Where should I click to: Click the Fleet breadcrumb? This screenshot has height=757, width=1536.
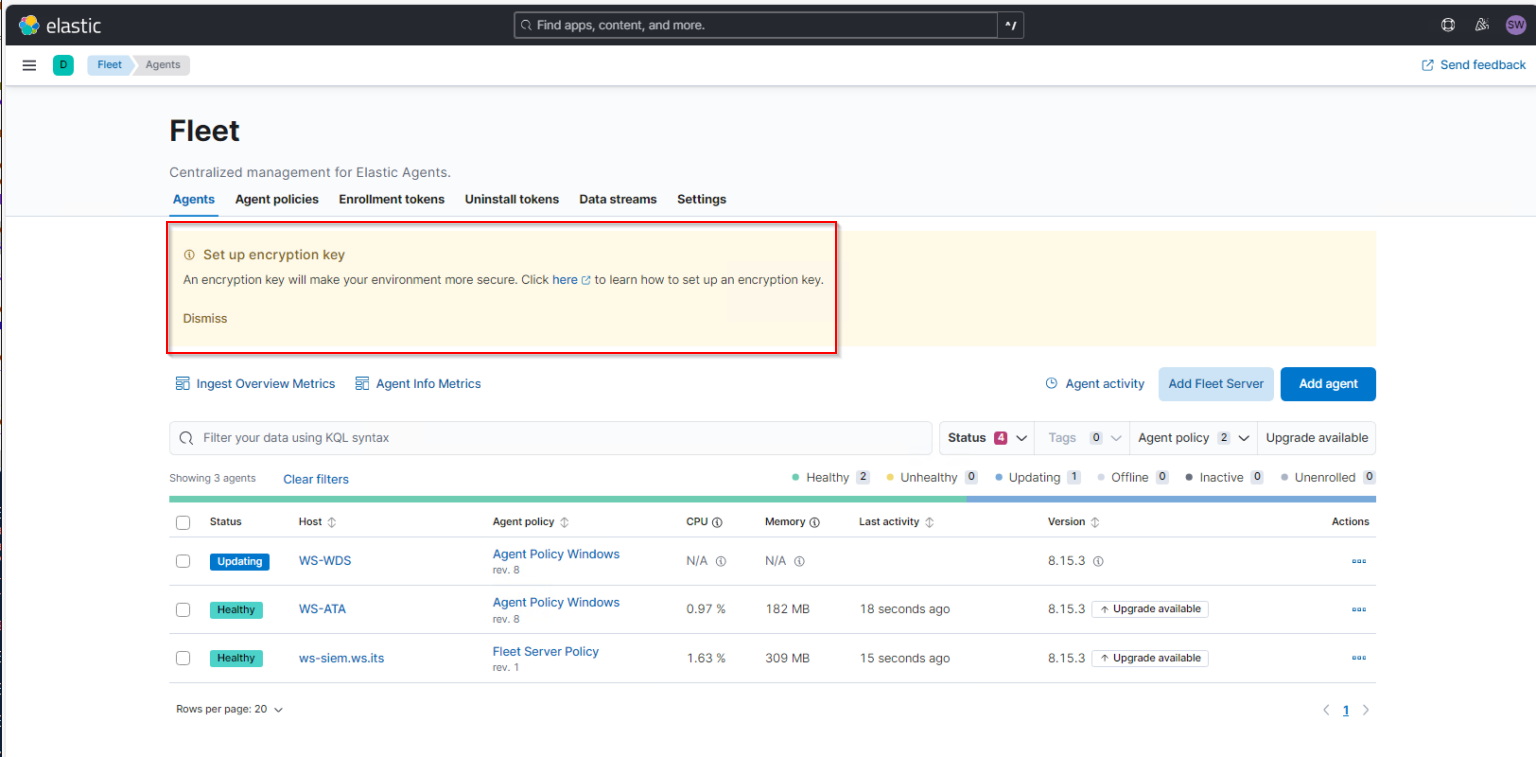(110, 65)
